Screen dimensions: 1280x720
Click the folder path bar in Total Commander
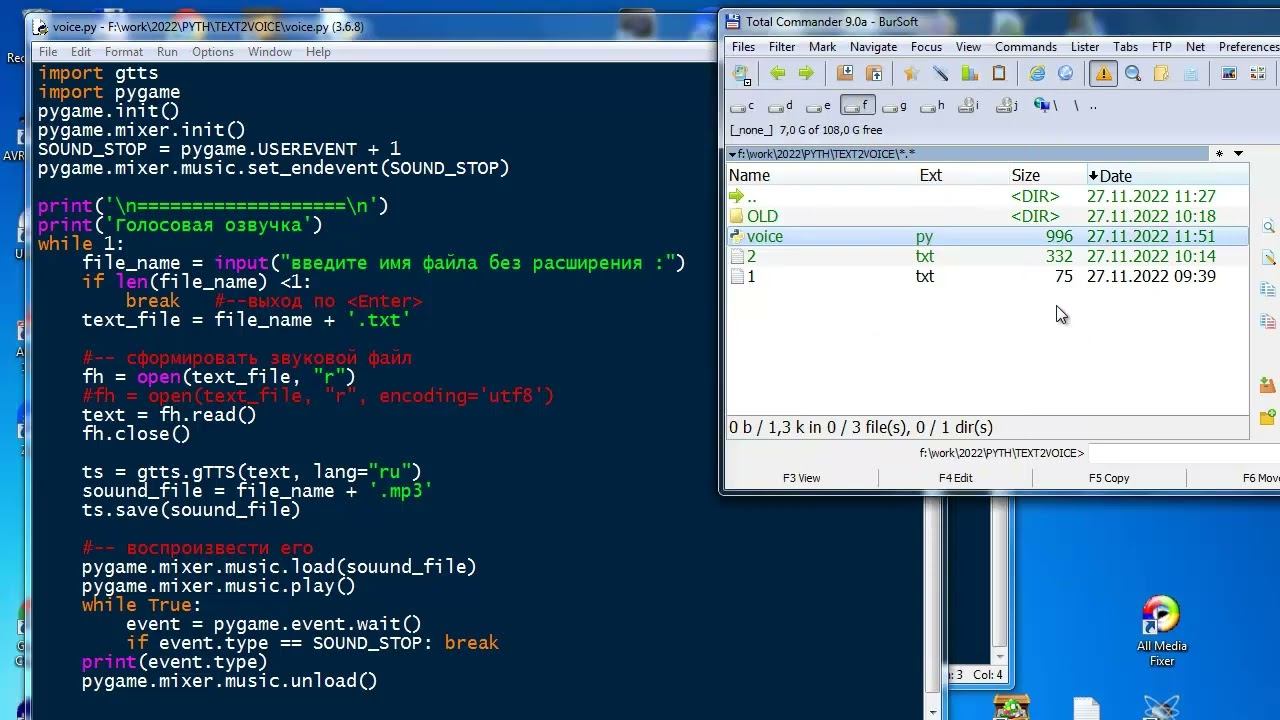(968, 154)
